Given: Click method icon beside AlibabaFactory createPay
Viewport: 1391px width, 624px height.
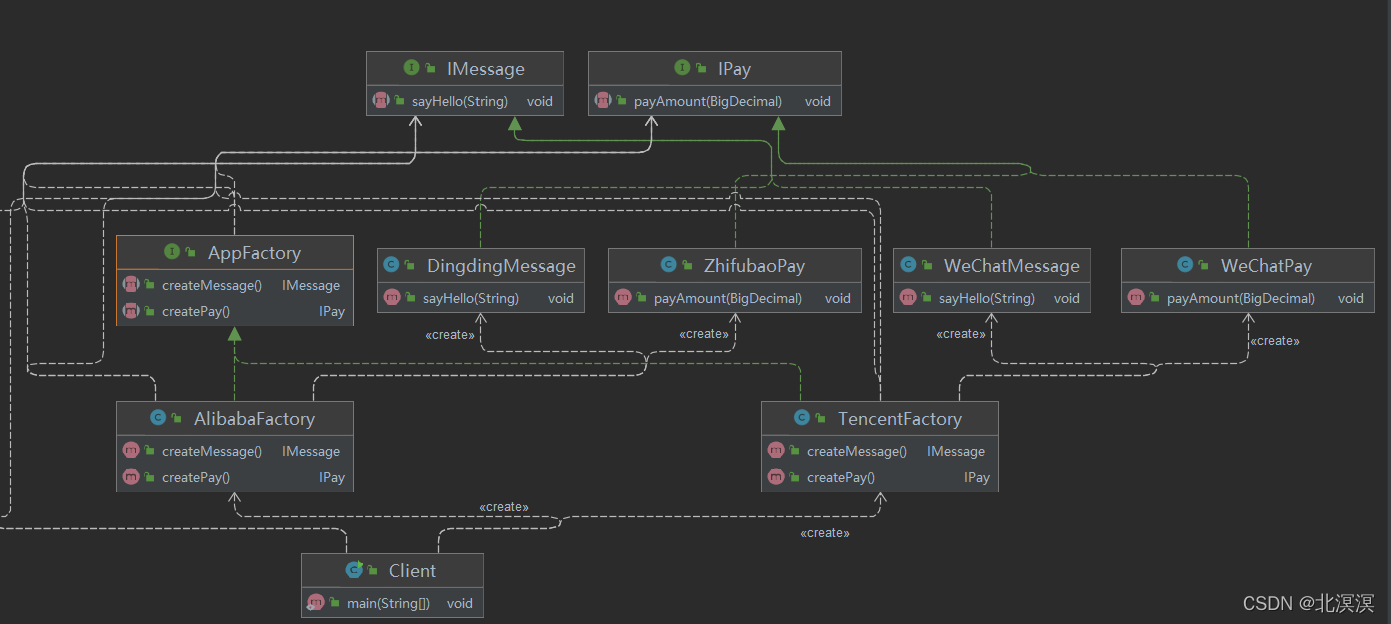Looking at the screenshot, I should click(x=131, y=477).
